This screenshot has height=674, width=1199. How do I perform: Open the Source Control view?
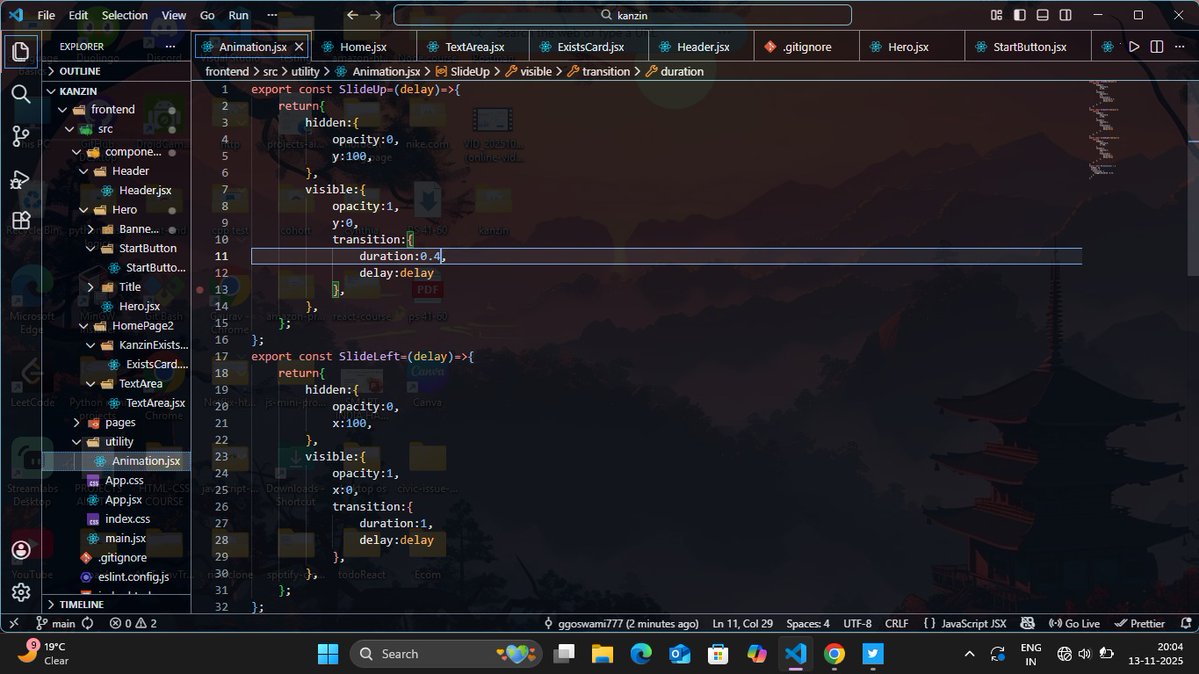tap(22, 136)
